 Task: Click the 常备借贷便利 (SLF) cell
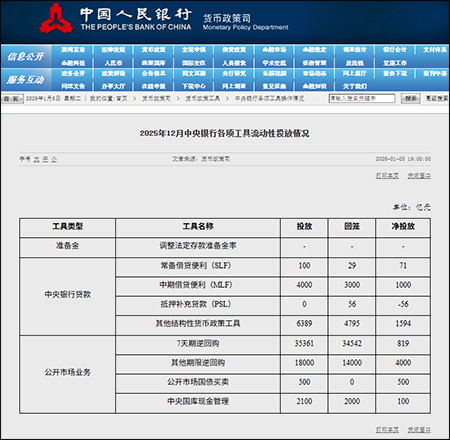198,266
